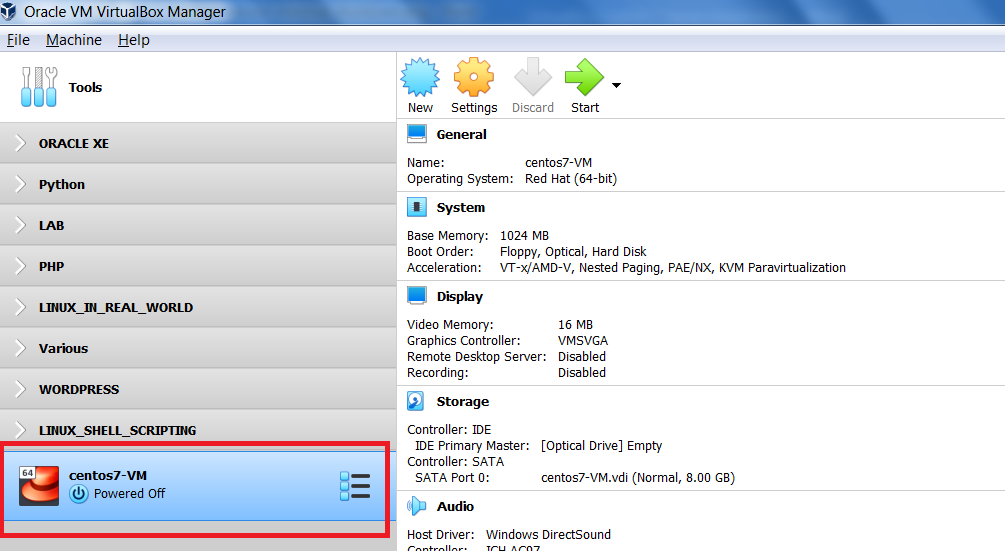Open centos7-VM list menu icon
1005x551 pixels.
click(x=355, y=487)
